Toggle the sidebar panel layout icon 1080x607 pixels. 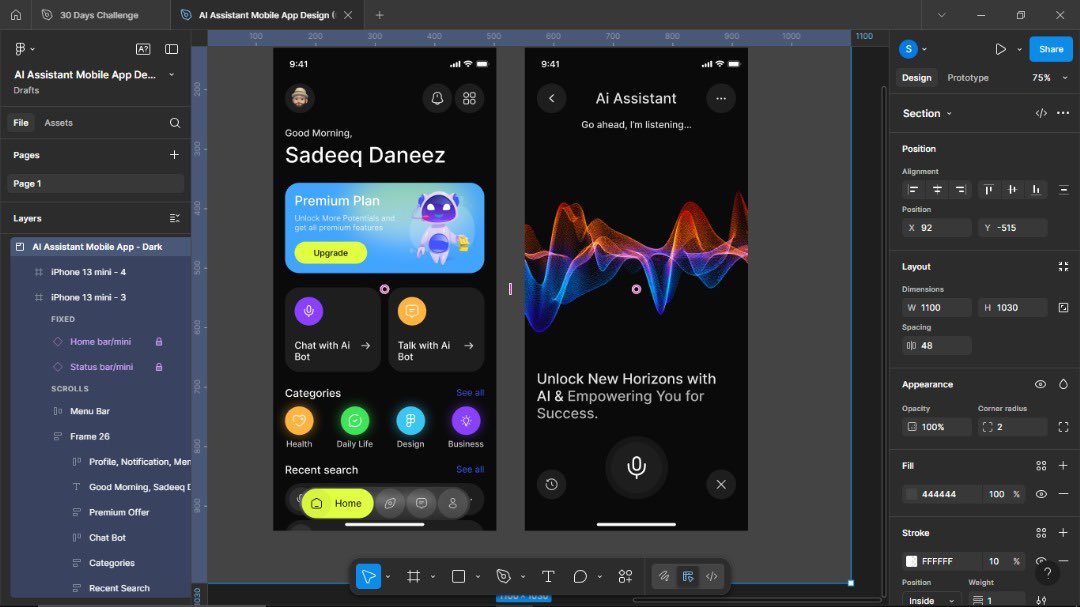[x=172, y=49]
